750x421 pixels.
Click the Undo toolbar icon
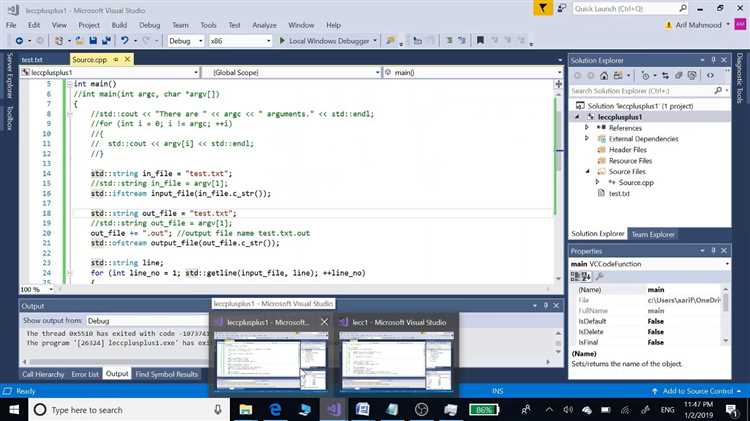coord(124,41)
